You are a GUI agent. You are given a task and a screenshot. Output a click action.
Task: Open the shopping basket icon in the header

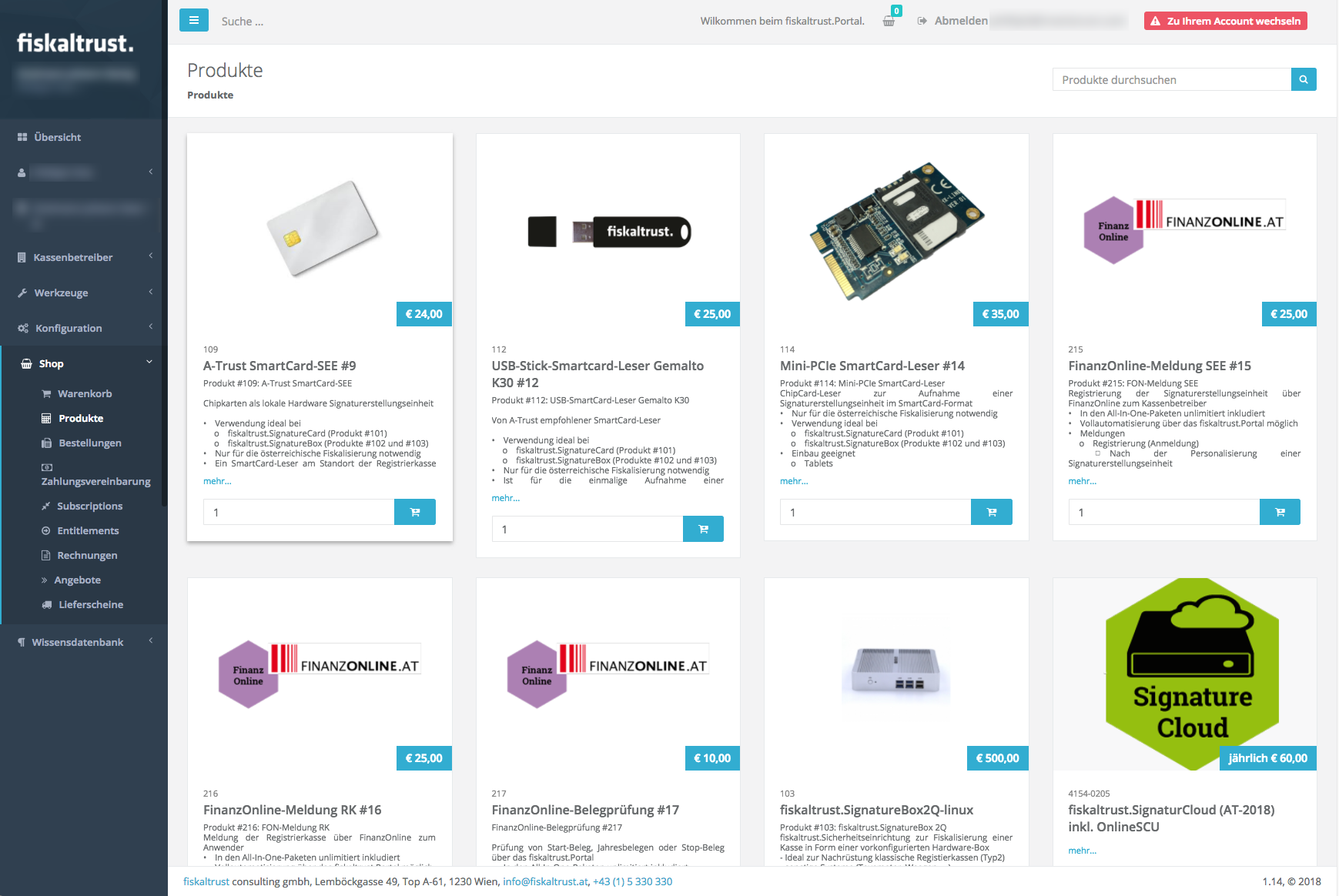pyautogui.click(x=889, y=21)
